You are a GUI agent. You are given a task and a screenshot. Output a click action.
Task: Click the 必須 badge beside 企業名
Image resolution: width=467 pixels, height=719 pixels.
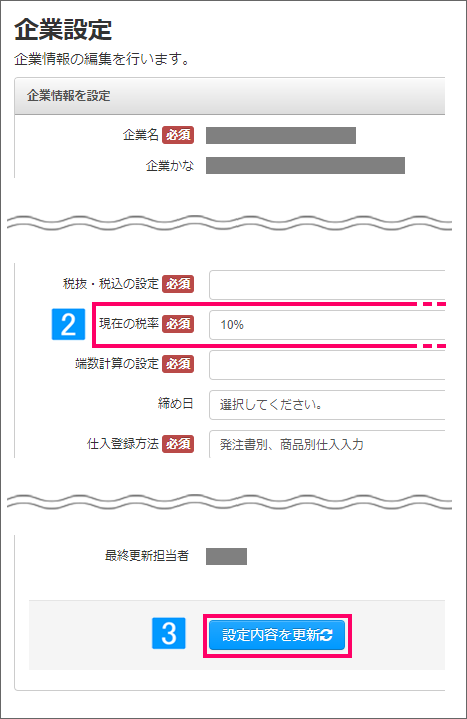(178, 135)
